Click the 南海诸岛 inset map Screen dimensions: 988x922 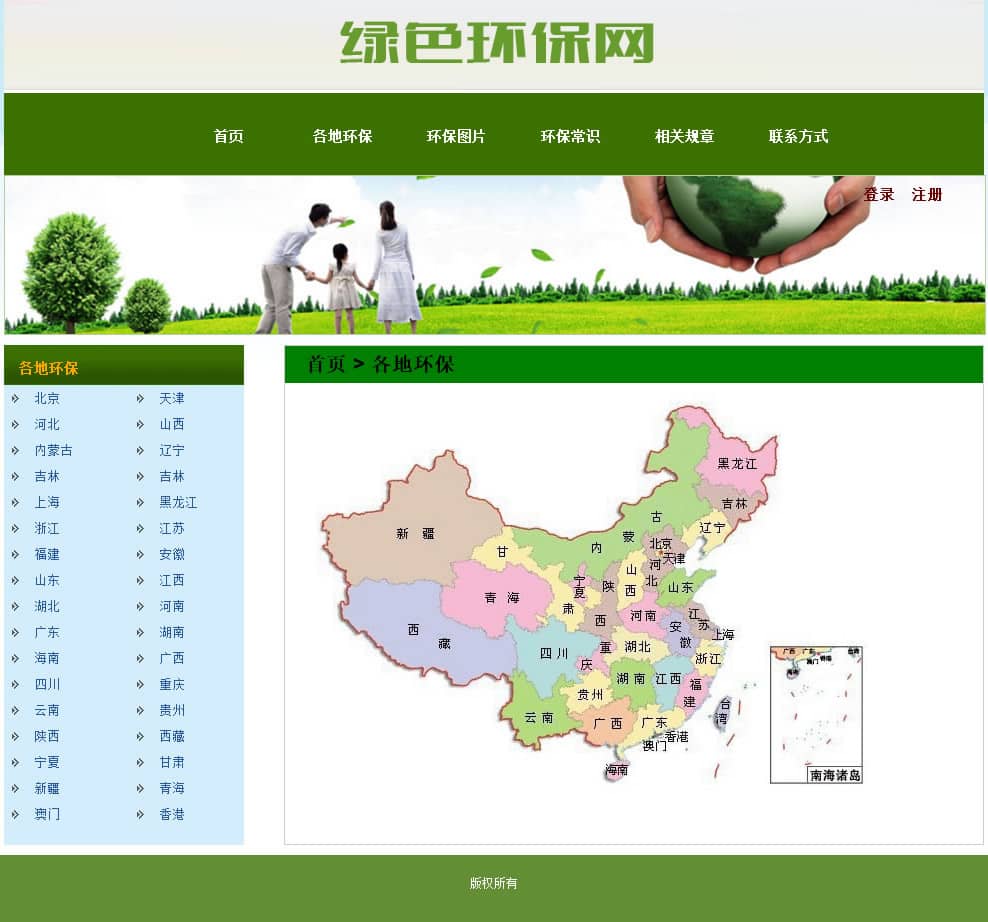coord(816,714)
